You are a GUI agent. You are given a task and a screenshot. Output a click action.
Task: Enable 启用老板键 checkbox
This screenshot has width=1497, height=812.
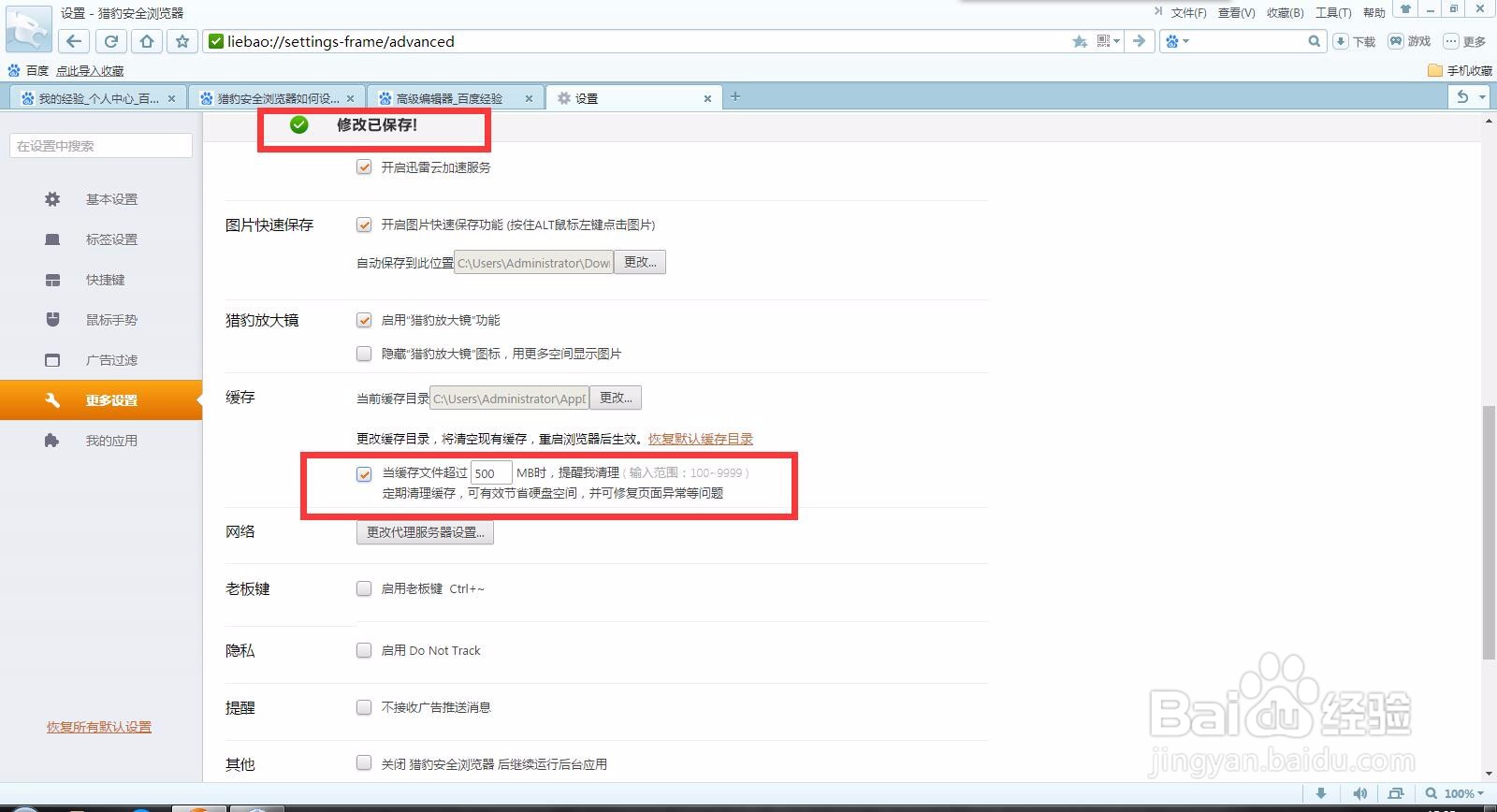[x=364, y=588]
